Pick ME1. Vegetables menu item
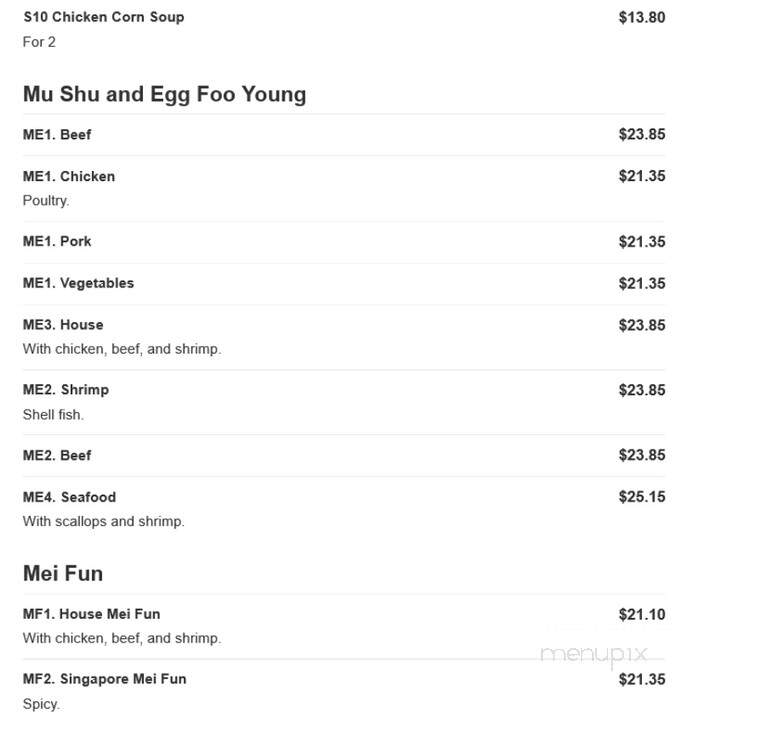Screen dimensions: 773x737 tap(78, 283)
